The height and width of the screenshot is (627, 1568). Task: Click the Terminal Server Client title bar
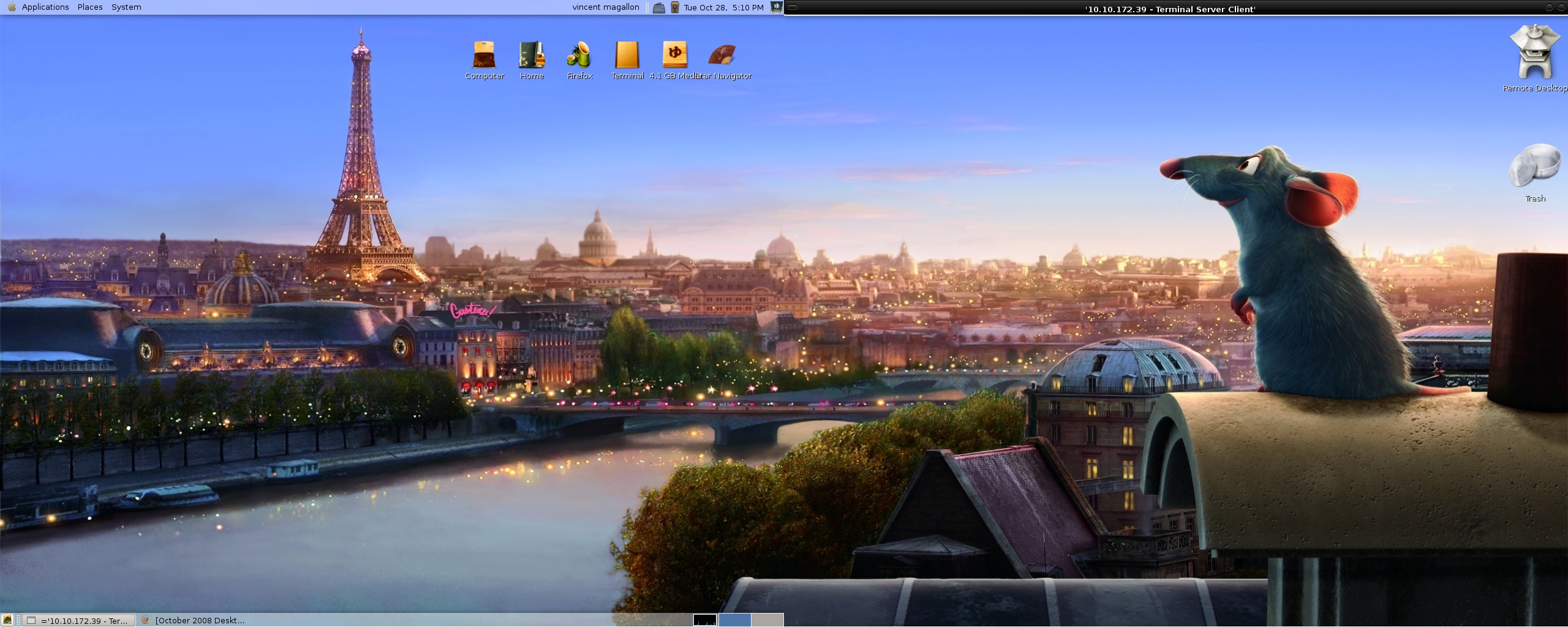click(x=1170, y=9)
